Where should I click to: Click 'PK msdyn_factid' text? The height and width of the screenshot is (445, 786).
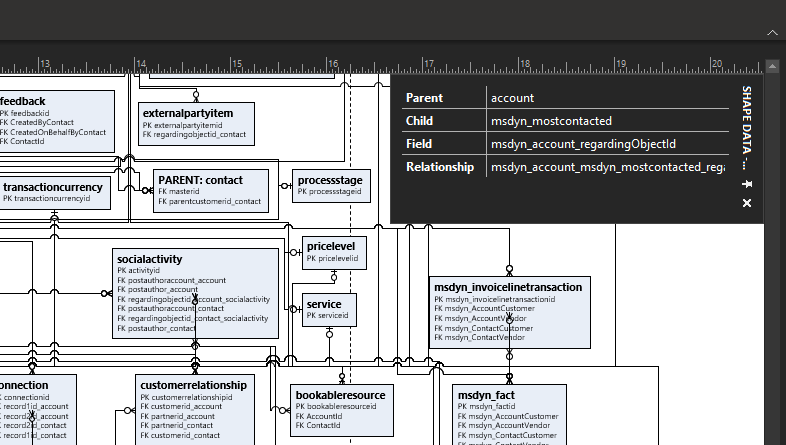[486, 406]
